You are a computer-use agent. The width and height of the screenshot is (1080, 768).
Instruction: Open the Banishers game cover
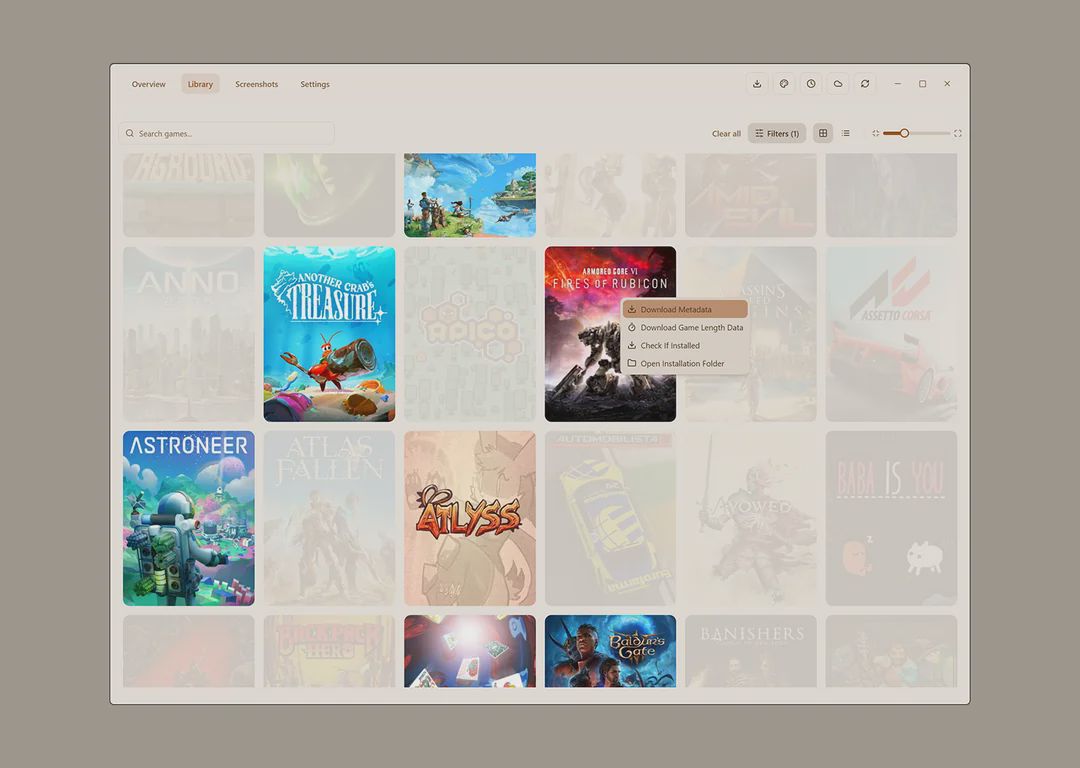tap(751, 651)
